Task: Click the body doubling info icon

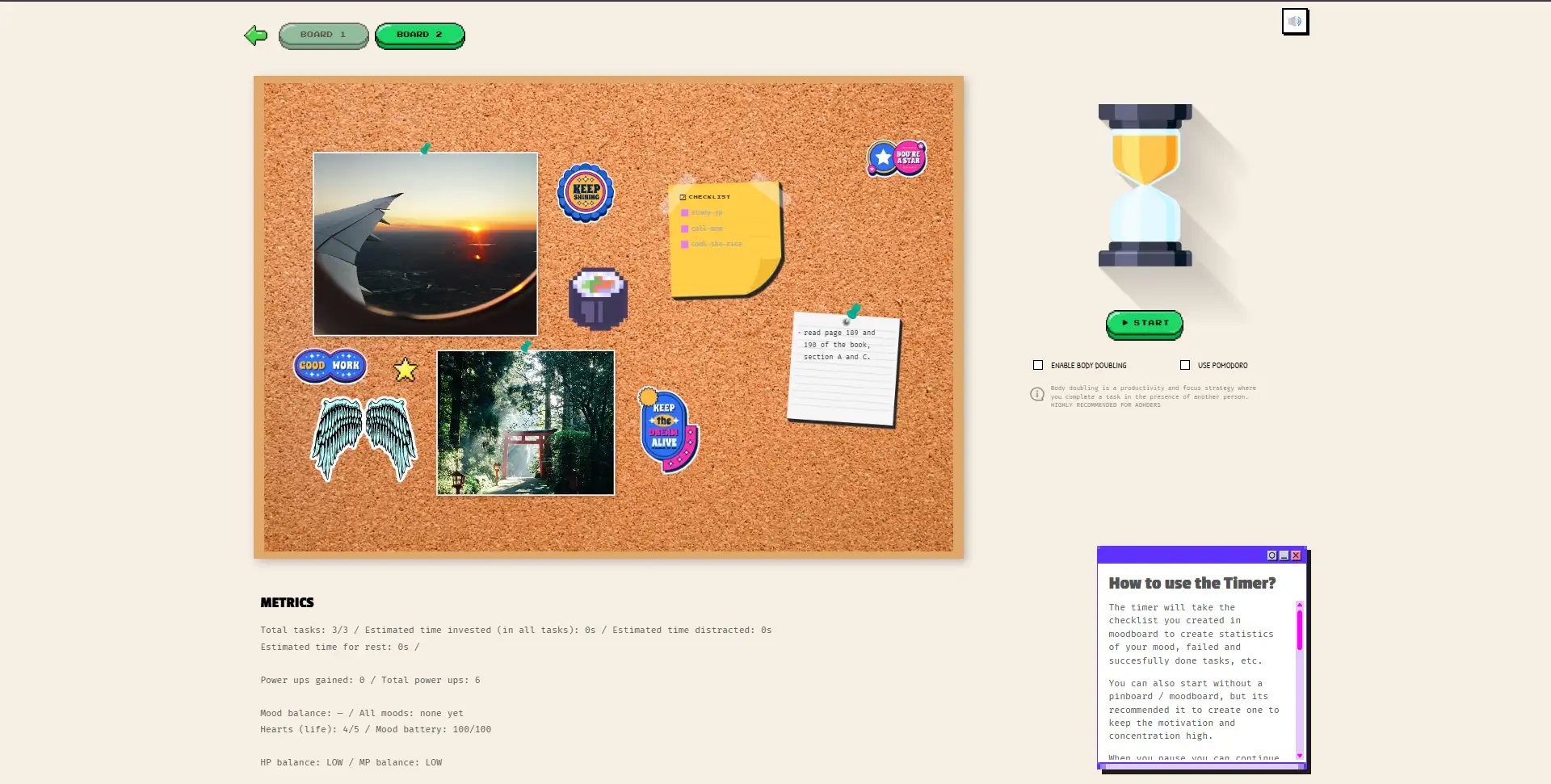Action: point(1037,394)
